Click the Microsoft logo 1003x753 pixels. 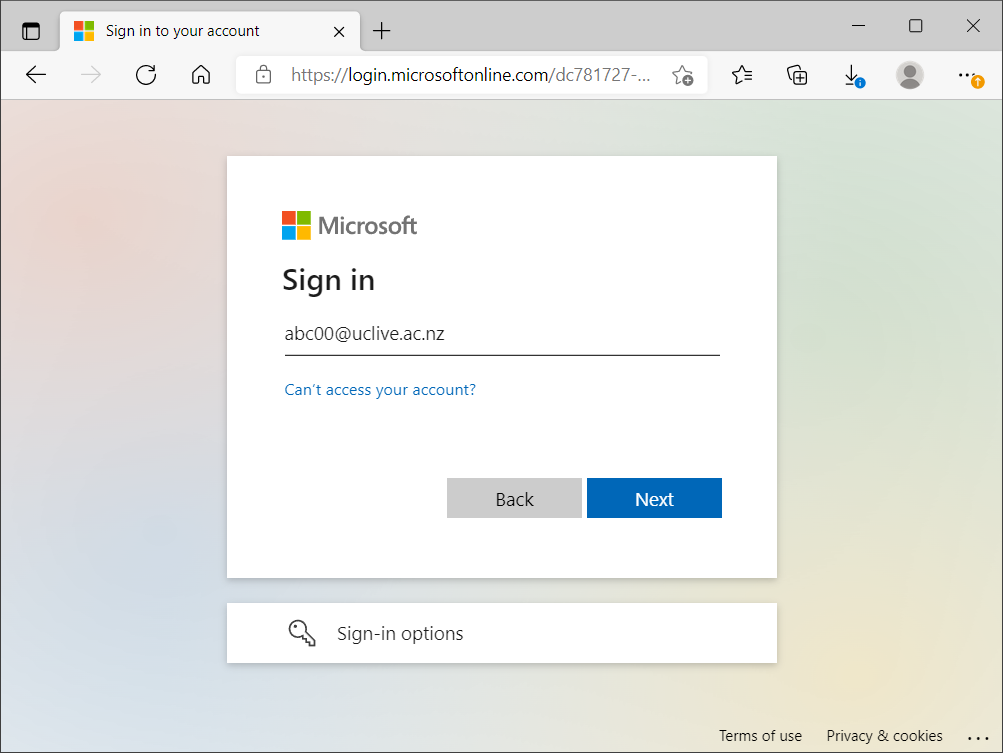click(x=349, y=225)
